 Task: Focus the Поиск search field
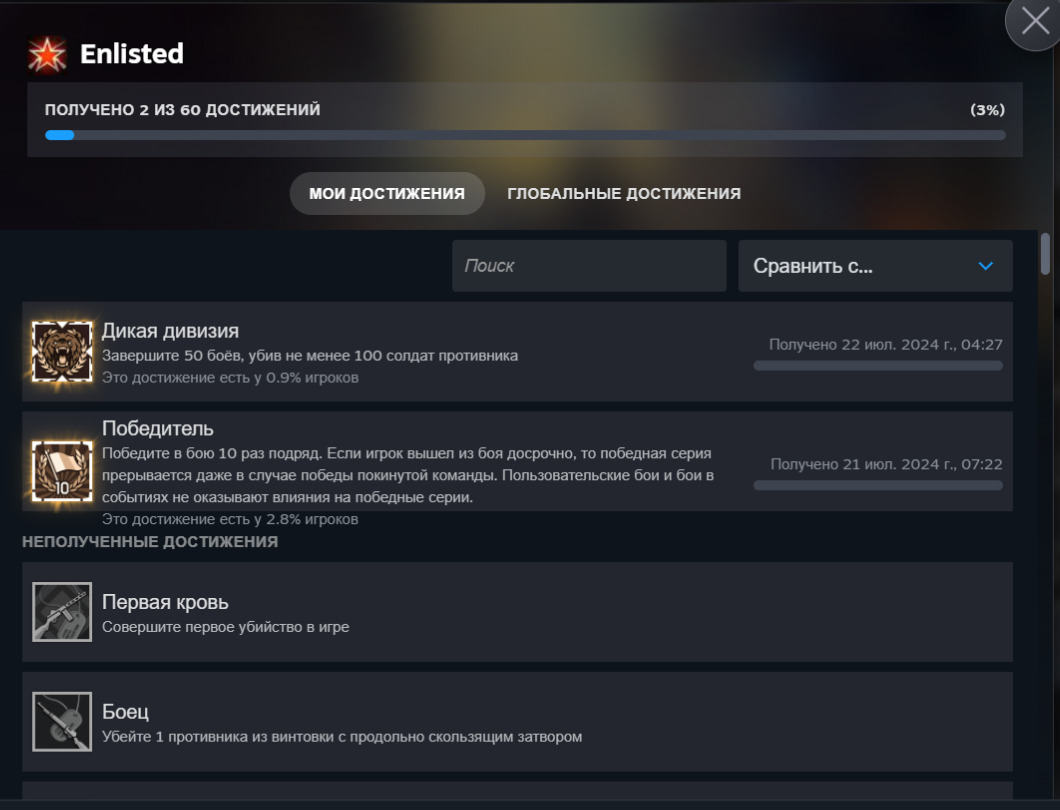[589, 266]
